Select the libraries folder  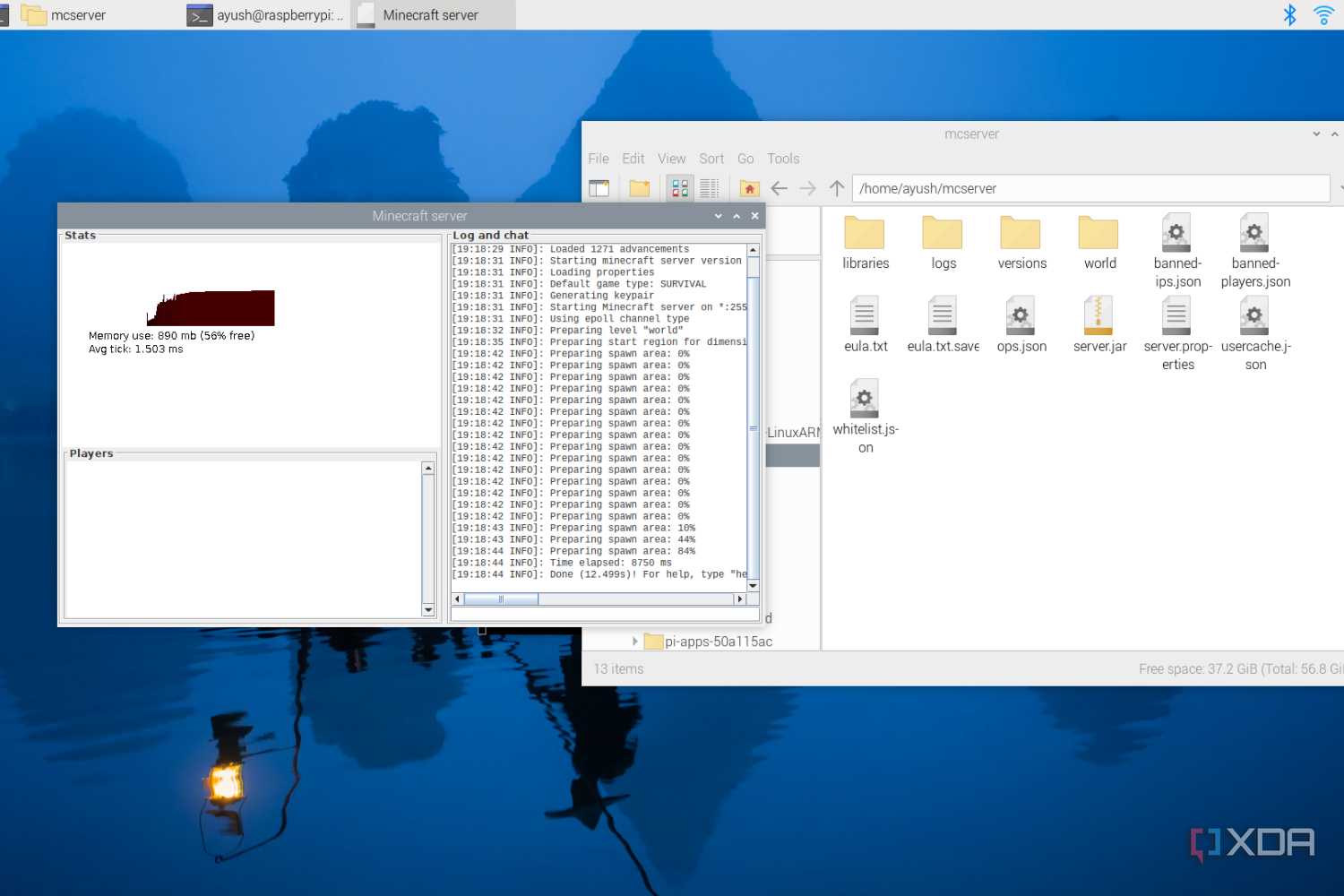(866, 243)
